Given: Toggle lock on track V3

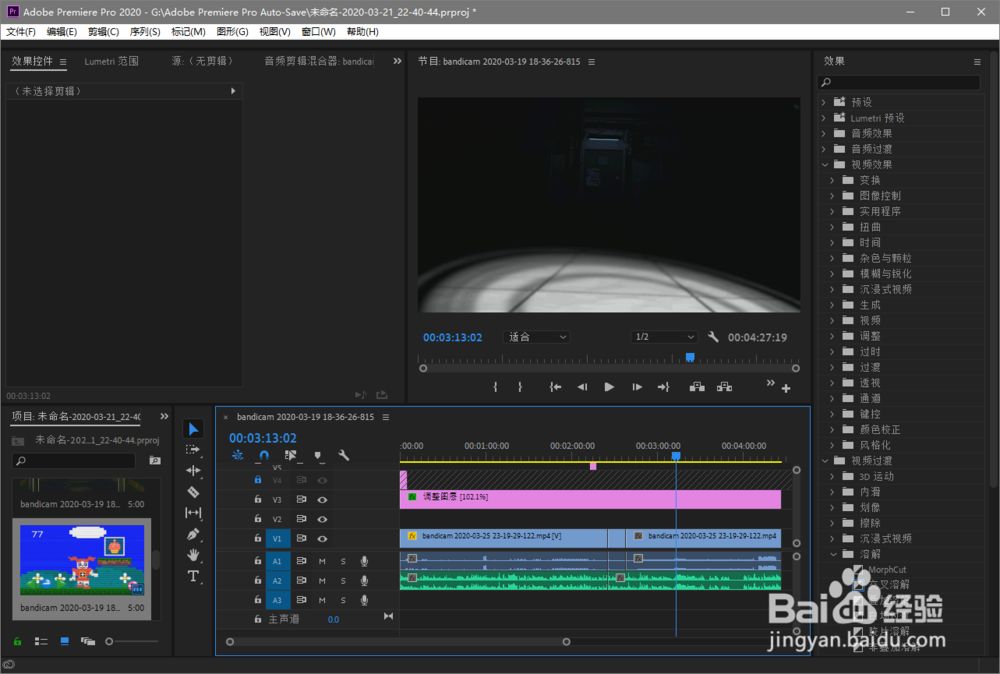Looking at the screenshot, I should [x=258, y=499].
